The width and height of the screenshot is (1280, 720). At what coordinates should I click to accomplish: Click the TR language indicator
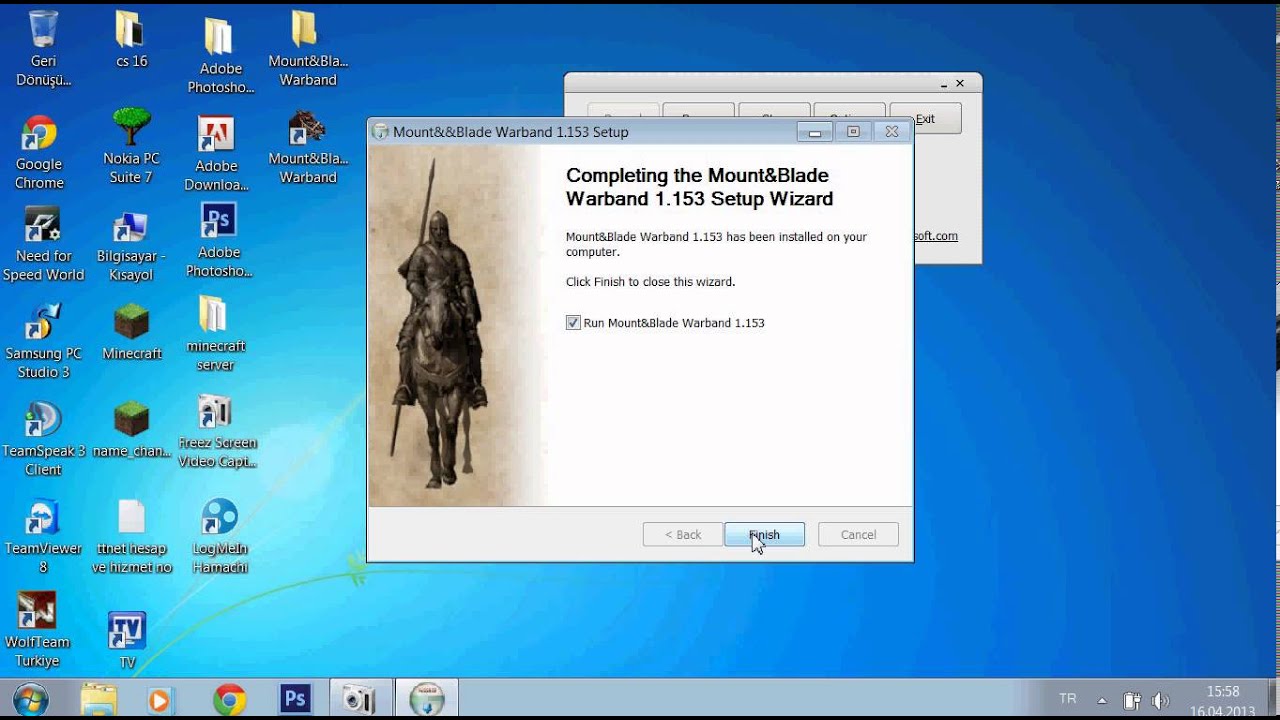pyautogui.click(x=1068, y=699)
